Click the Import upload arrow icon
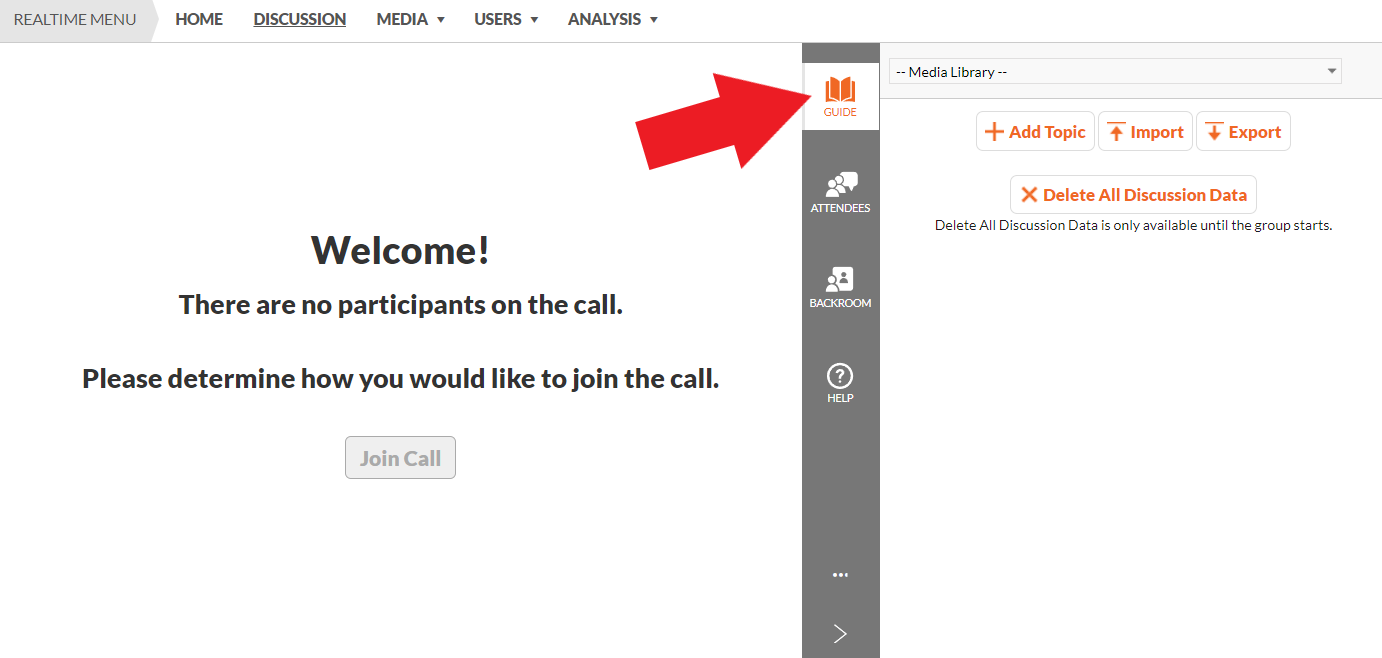The height and width of the screenshot is (658, 1382). [x=1116, y=132]
